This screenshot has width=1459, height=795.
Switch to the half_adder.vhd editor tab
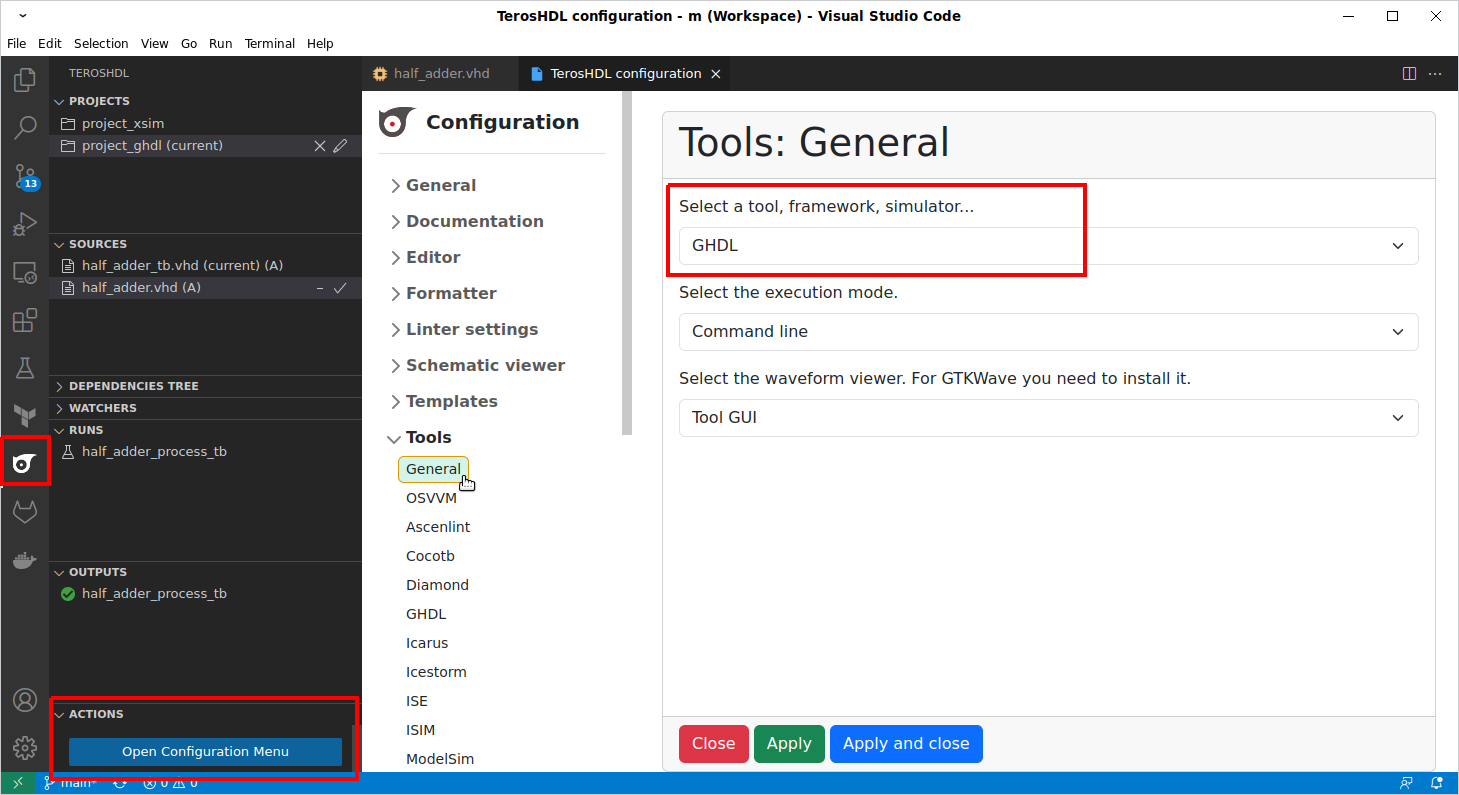440,74
